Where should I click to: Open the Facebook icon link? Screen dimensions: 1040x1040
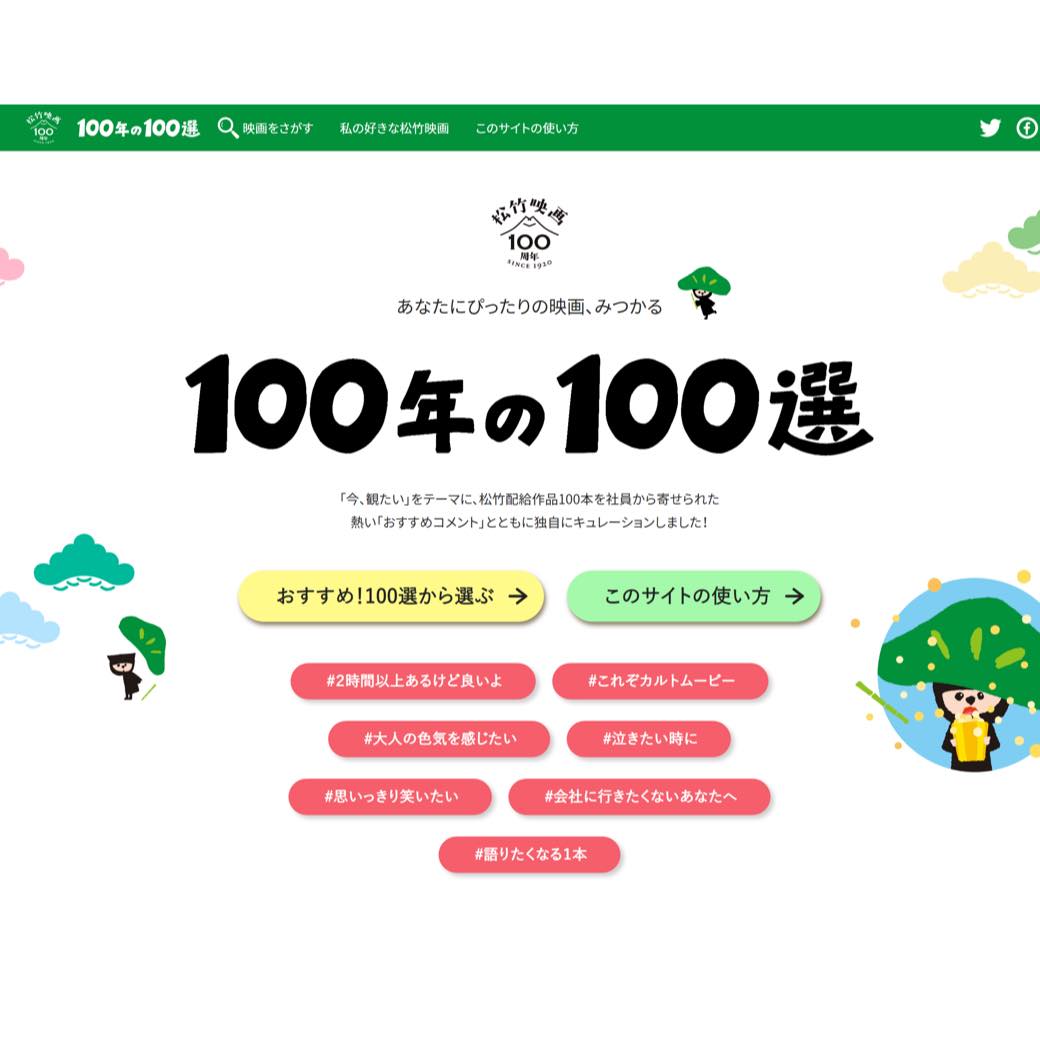coord(1027,127)
